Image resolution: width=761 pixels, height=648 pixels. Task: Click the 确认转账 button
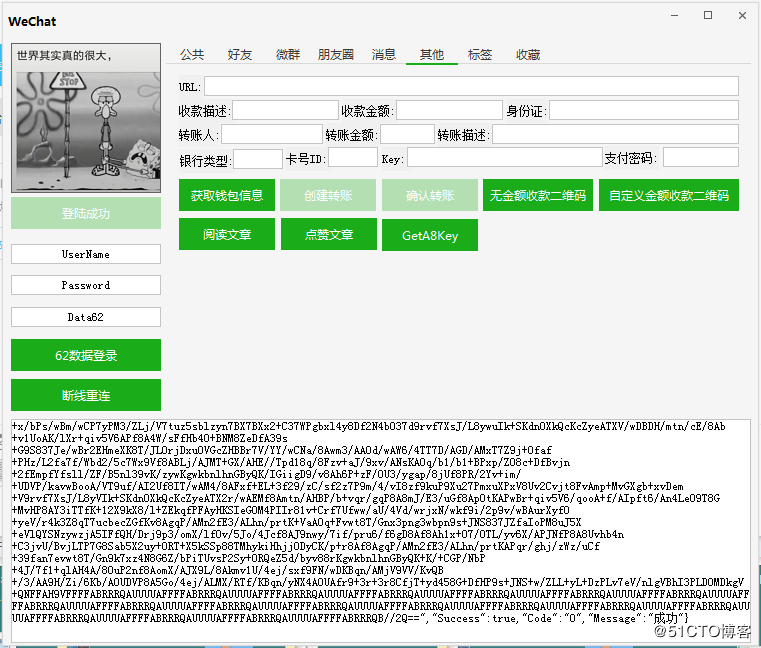pos(430,195)
